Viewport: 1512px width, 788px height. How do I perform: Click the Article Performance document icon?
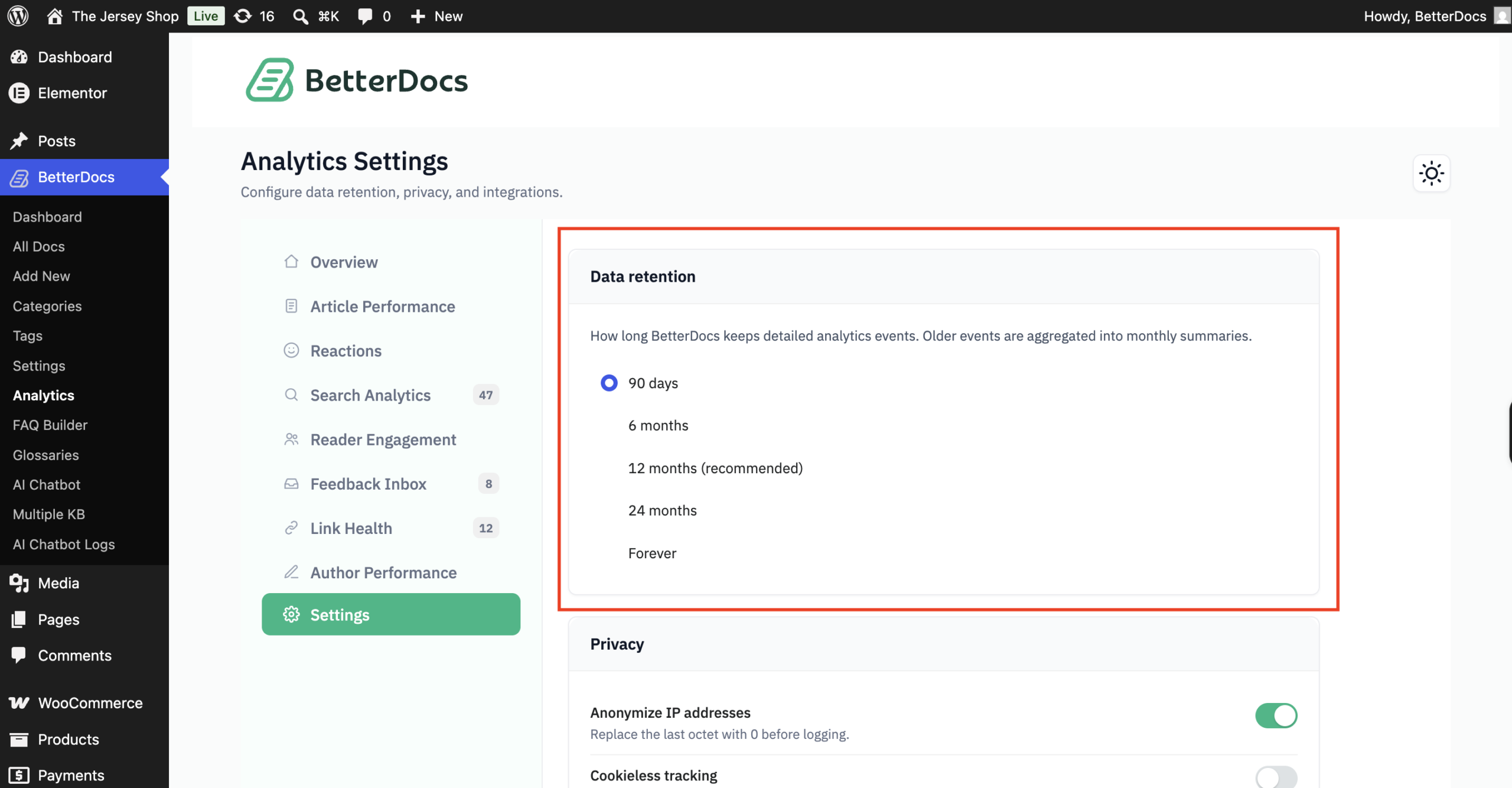pyautogui.click(x=291, y=306)
